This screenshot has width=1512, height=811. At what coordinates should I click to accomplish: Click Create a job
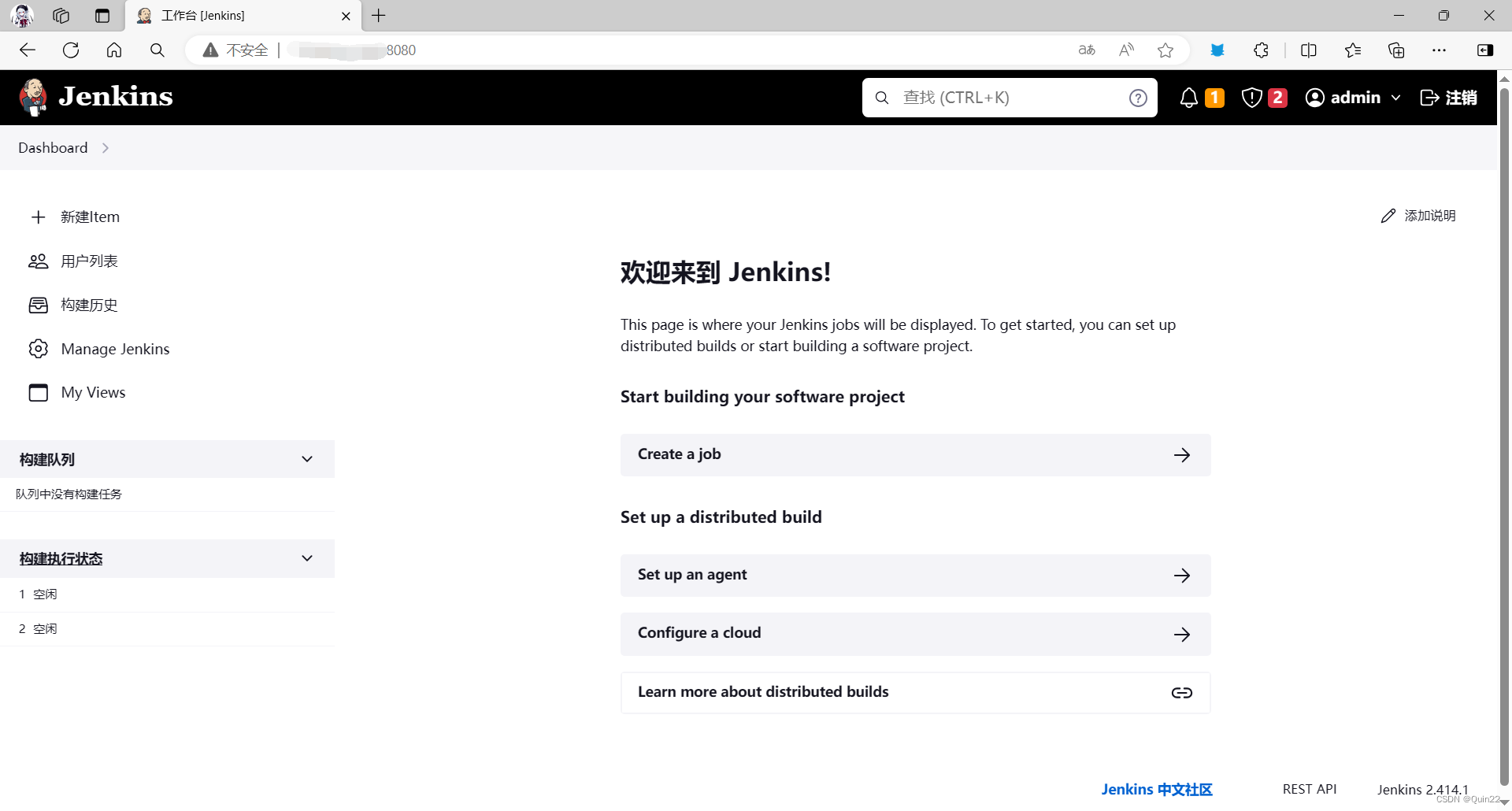pos(915,455)
